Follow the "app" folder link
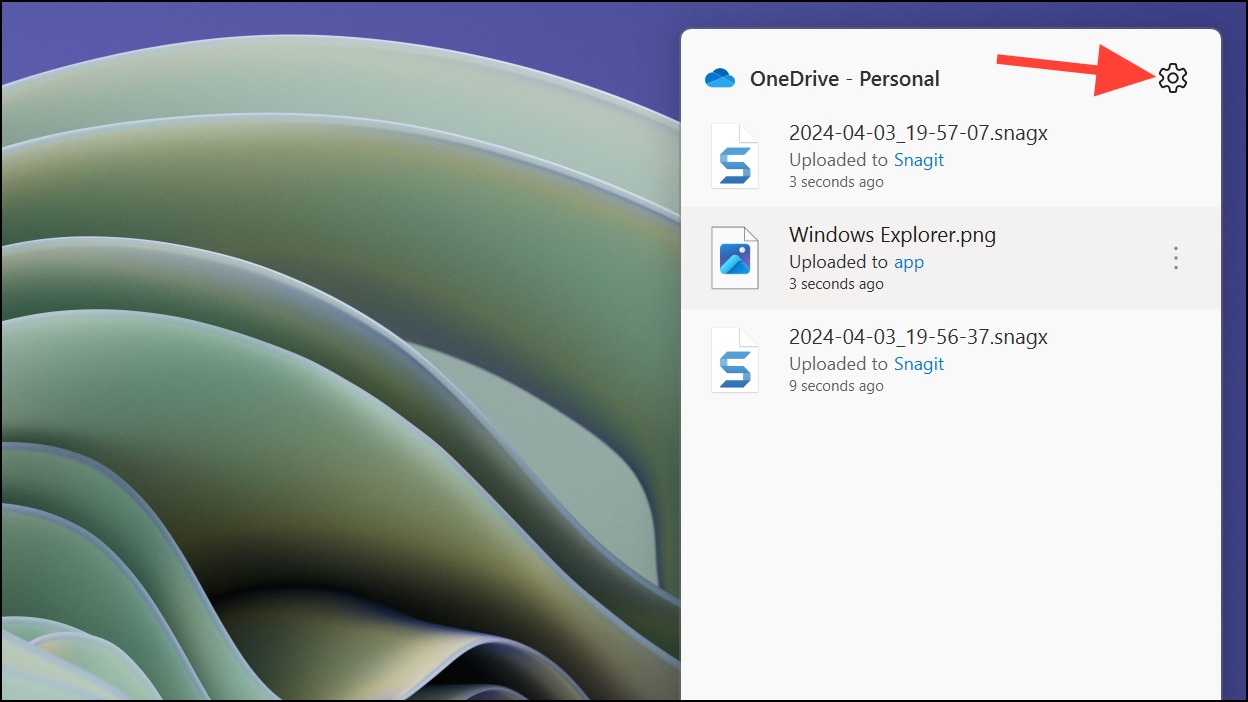1248x702 pixels. coord(908,262)
